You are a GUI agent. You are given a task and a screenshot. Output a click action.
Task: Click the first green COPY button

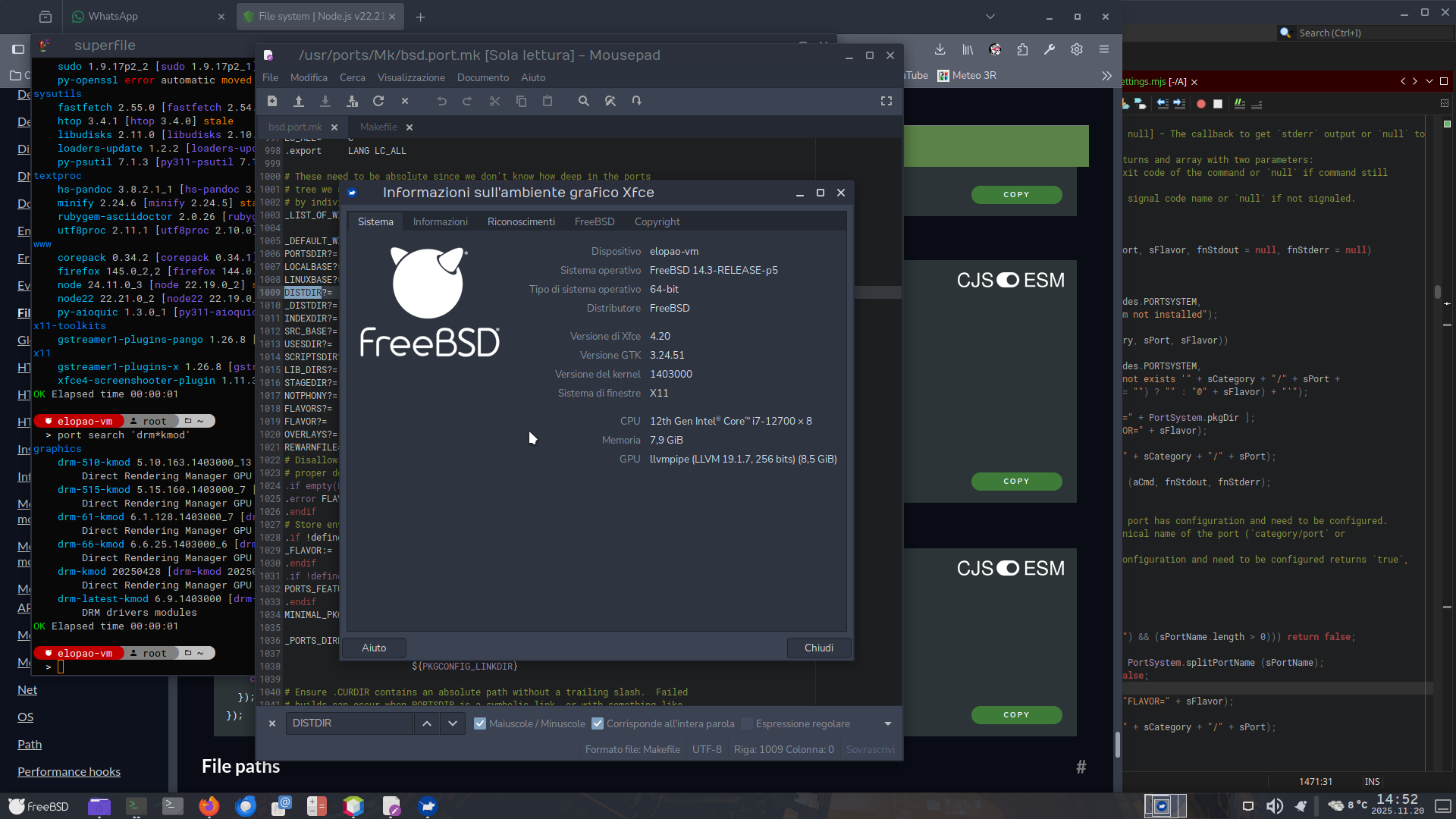point(1016,195)
